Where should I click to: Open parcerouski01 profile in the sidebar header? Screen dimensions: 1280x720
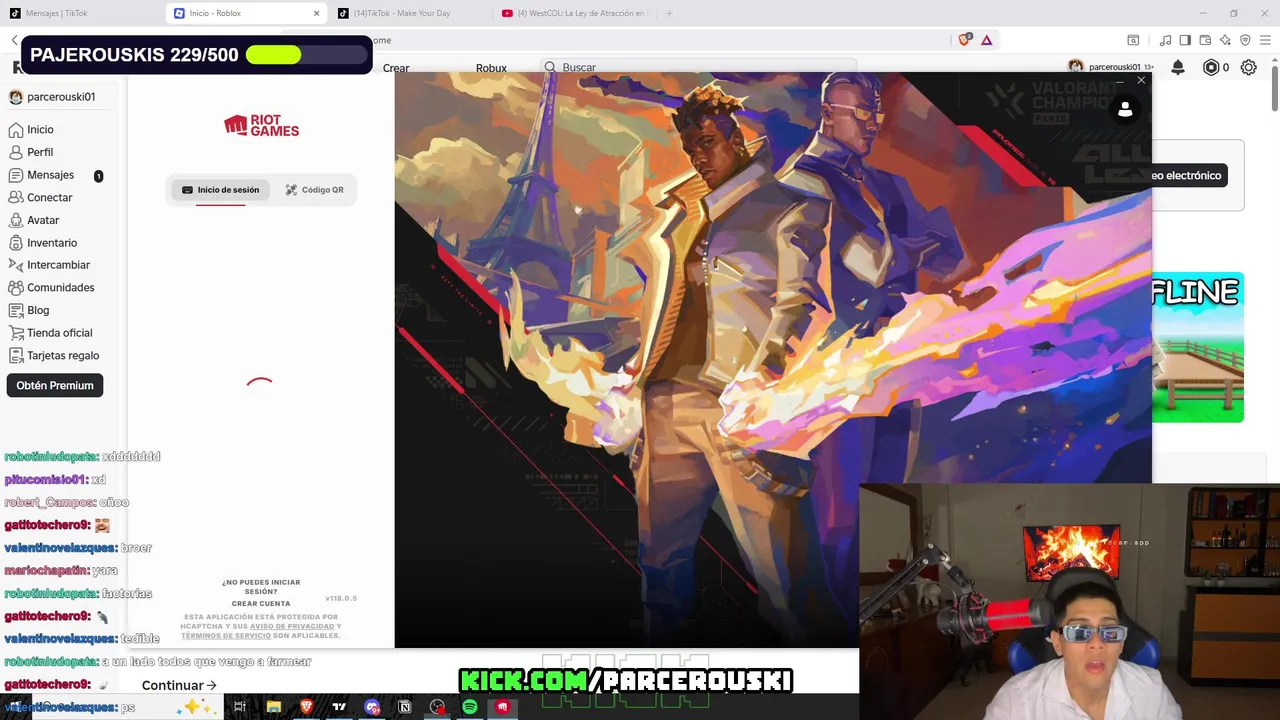pyautogui.click(x=52, y=97)
